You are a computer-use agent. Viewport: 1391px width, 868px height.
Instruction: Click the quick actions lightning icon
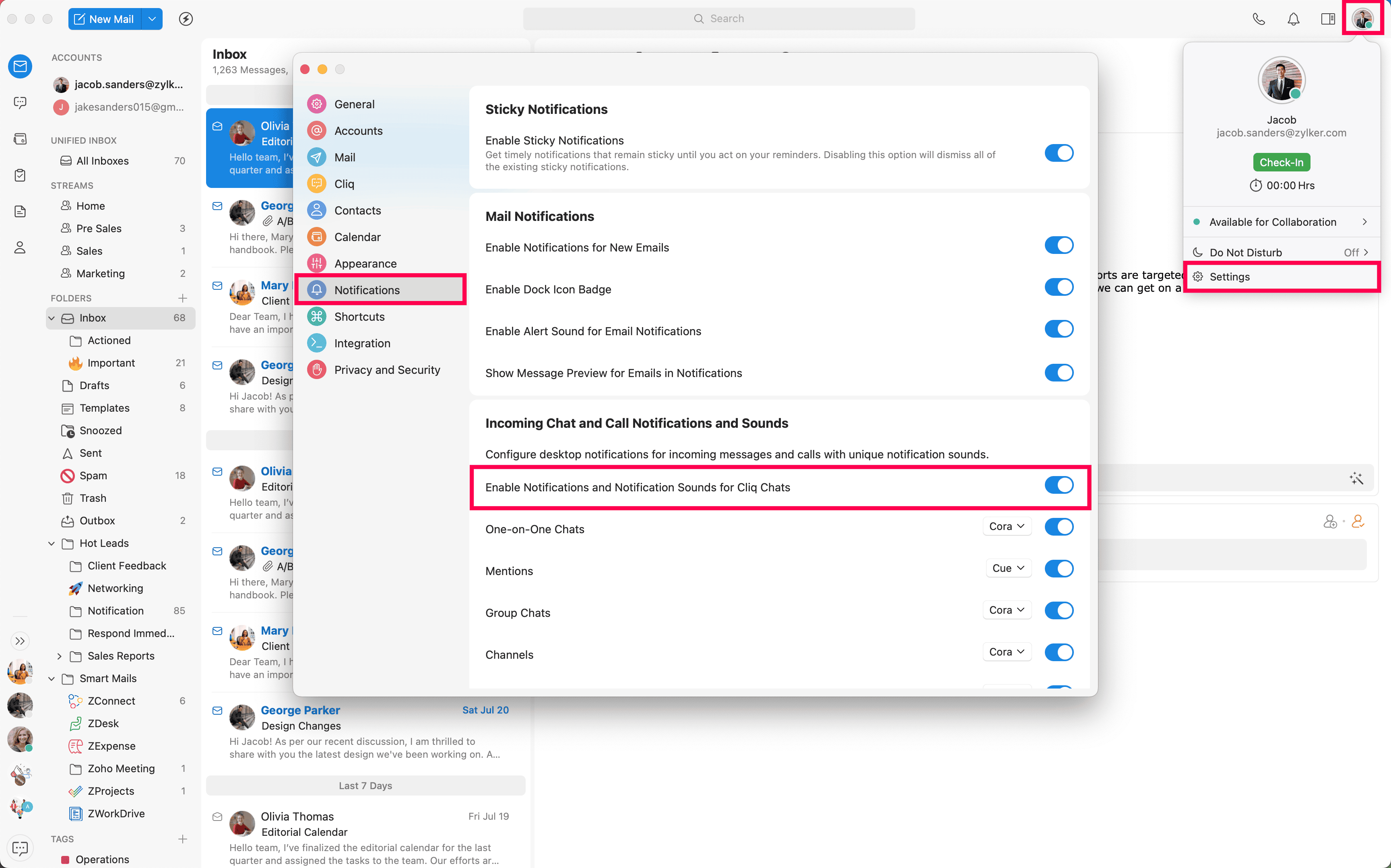(186, 19)
